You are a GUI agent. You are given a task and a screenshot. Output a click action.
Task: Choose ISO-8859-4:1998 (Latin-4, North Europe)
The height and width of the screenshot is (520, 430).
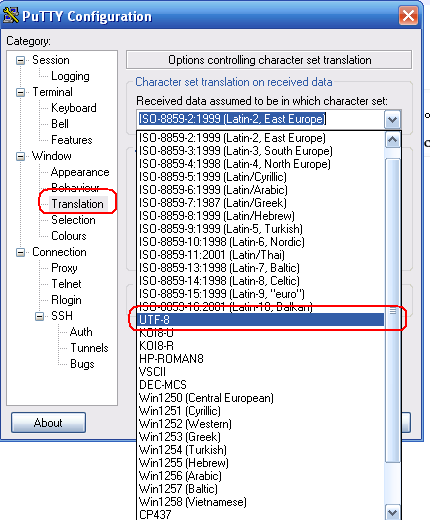[x=261, y=164]
